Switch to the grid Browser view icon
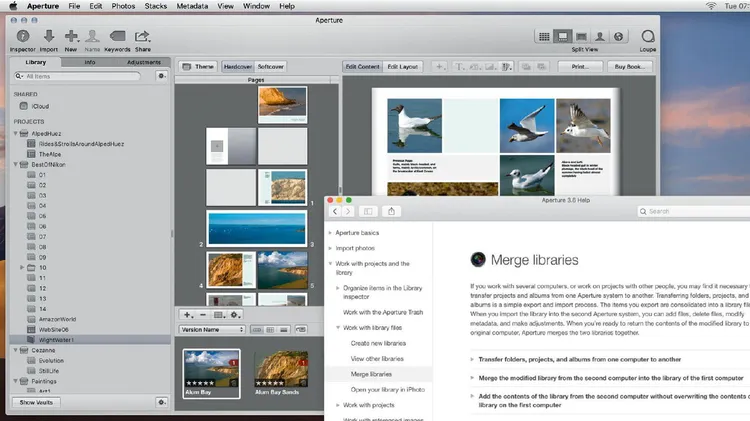The width and height of the screenshot is (750, 421). 544,36
